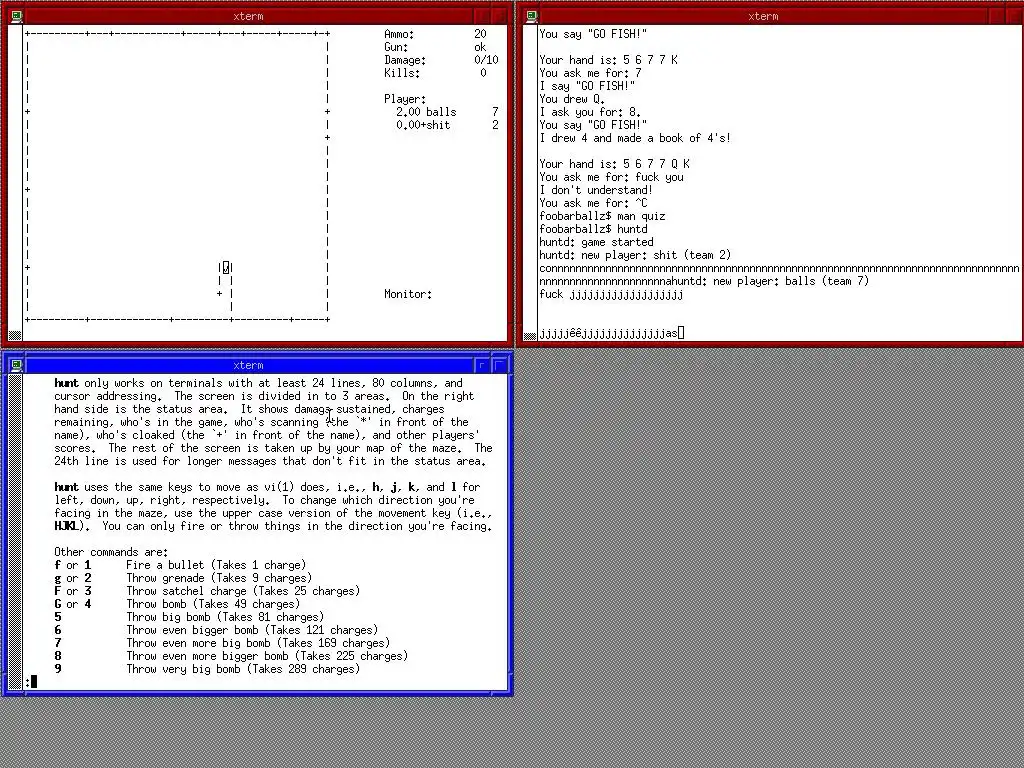Viewport: 1024px width, 768px height.
Task: Click the line 'I ask you for: 8.'
Action: point(590,112)
